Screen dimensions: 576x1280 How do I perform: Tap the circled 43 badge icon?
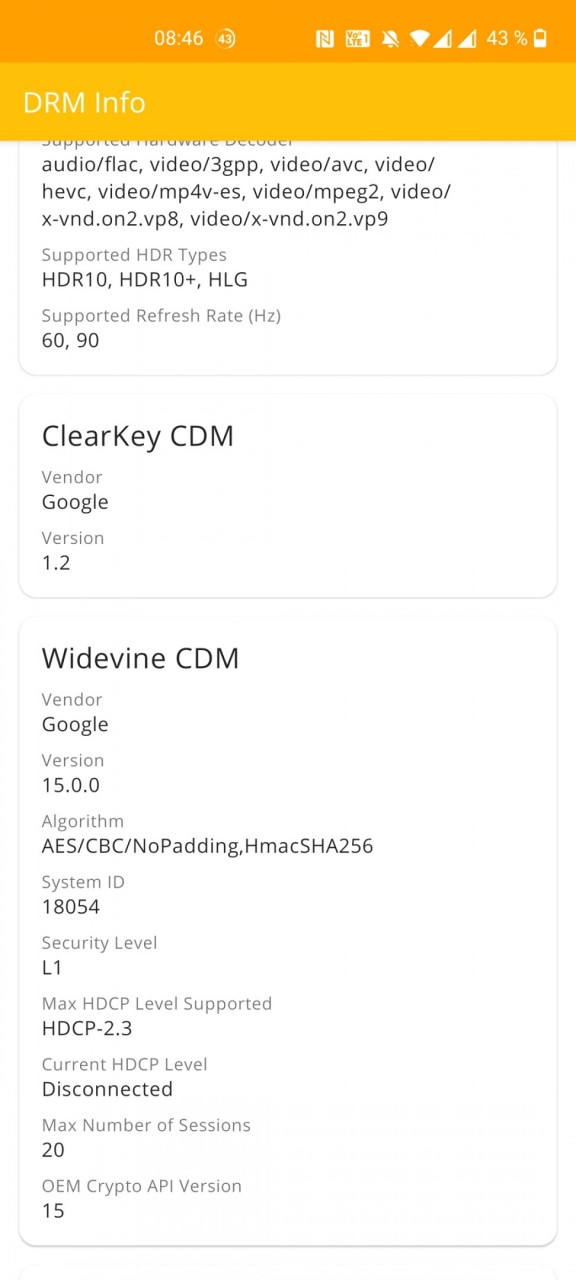pos(226,39)
